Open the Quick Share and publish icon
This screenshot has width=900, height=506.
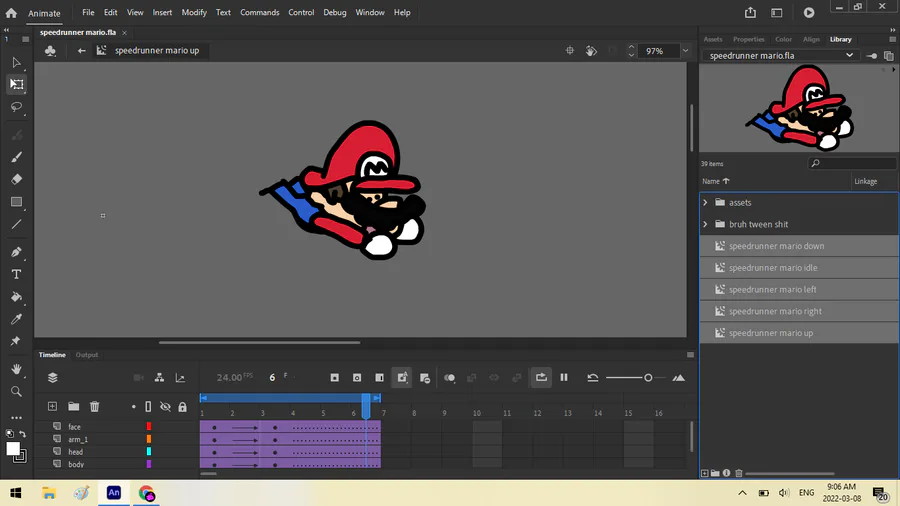(750, 12)
